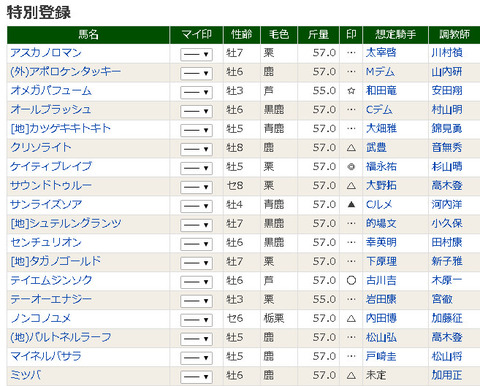
Task: Click ノンコノユメ horse link
Action: (x=41, y=319)
